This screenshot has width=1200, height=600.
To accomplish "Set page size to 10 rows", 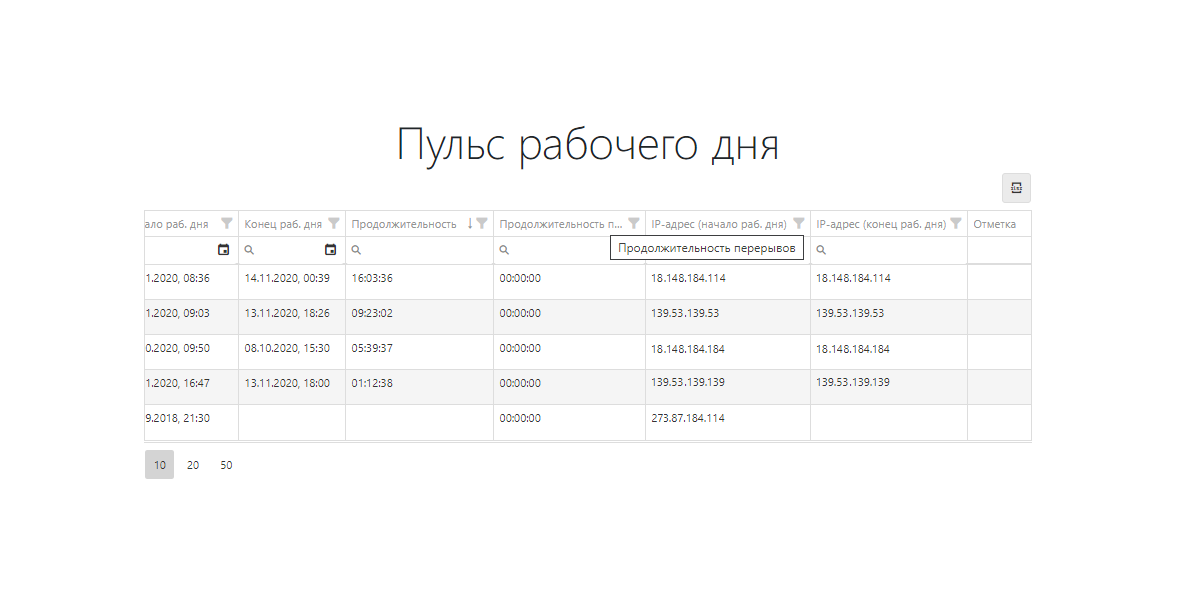I will [159, 465].
